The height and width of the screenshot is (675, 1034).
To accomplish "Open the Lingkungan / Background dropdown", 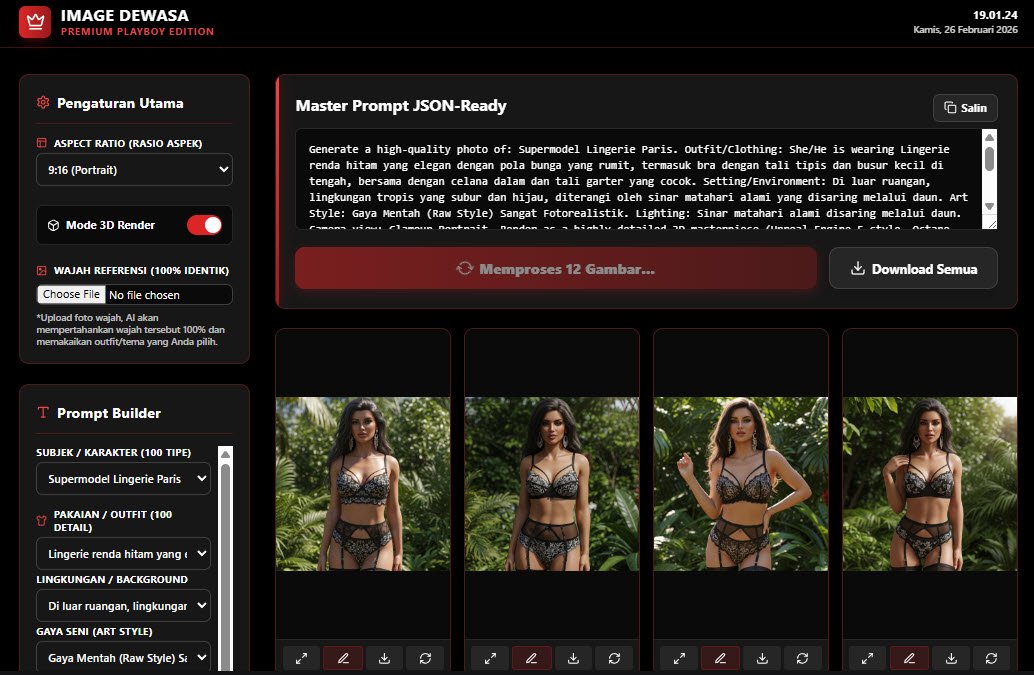I will point(123,605).
